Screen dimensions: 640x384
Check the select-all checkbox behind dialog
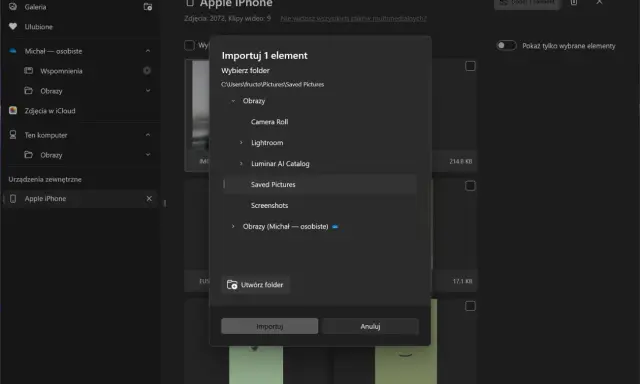189,45
